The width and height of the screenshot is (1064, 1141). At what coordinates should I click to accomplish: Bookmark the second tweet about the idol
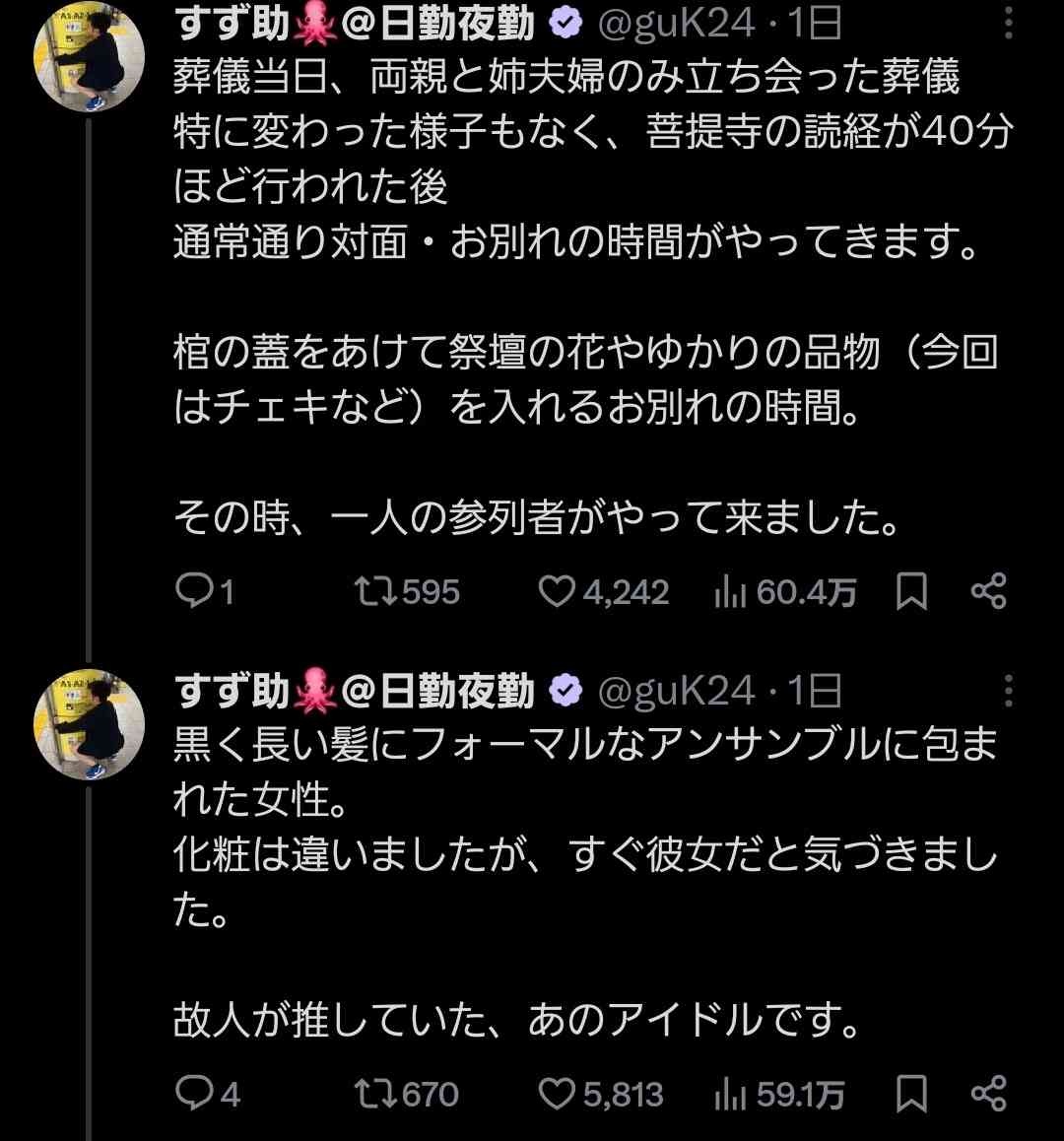point(911,1093)
